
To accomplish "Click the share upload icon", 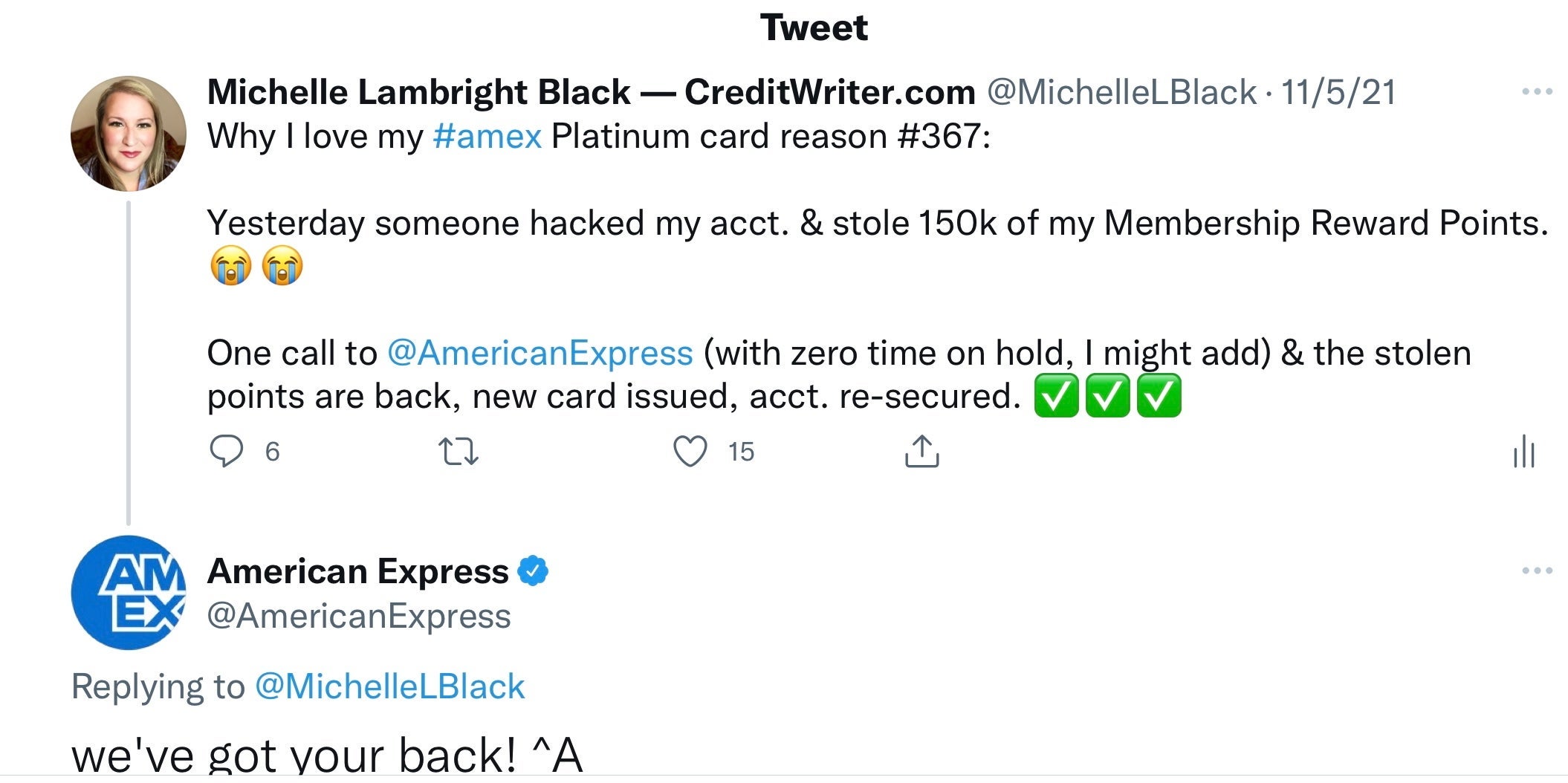I will point(921,451).
